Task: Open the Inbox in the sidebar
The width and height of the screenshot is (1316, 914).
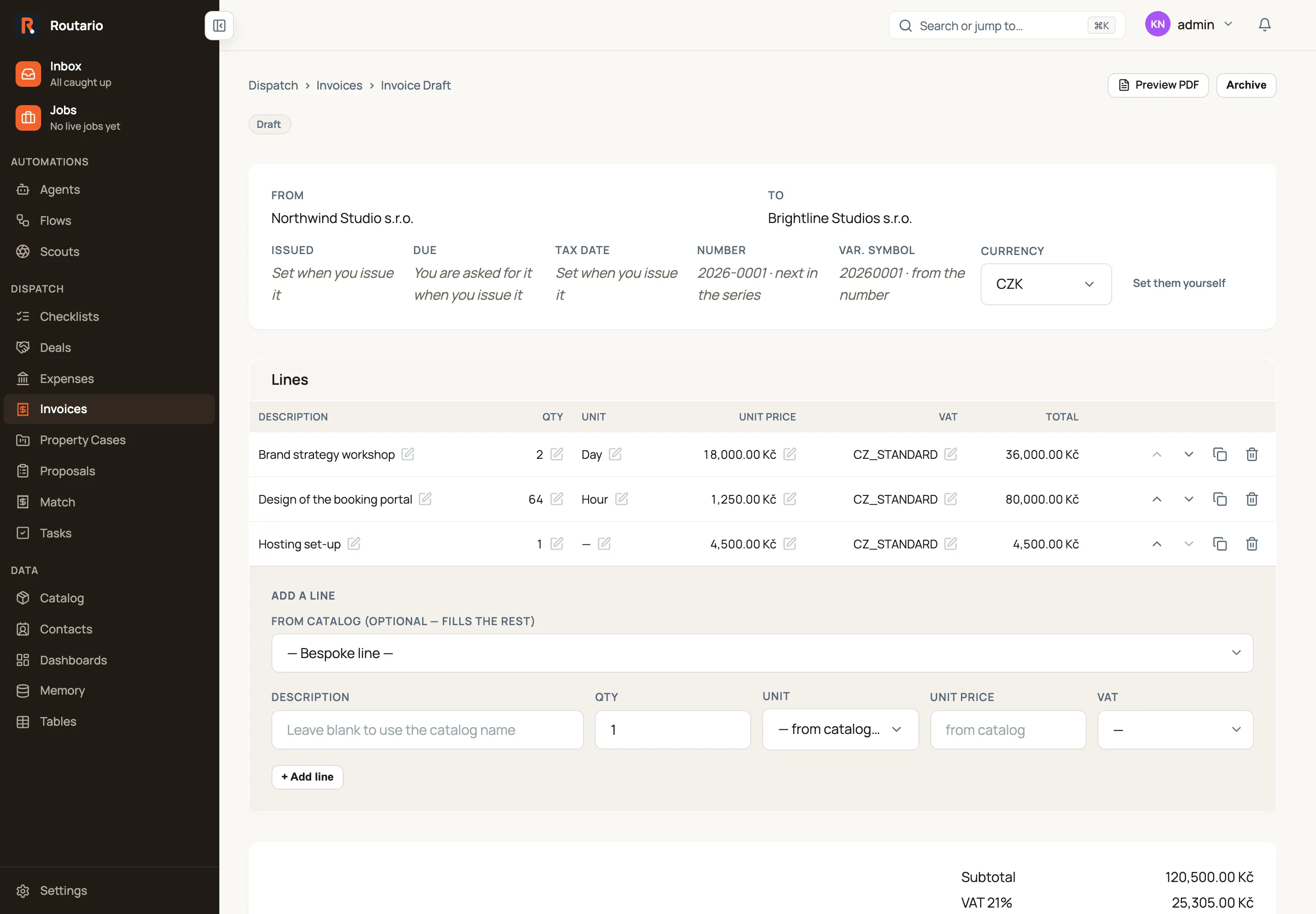Action: (109, 74)
